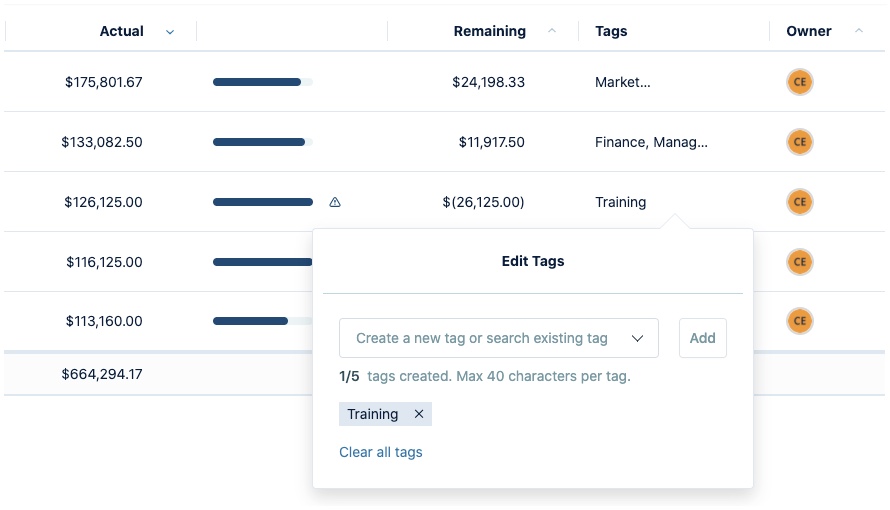Open the Finance, Manag... tags cell
Viewport: 890px width, 510px height.
[651, 142]
